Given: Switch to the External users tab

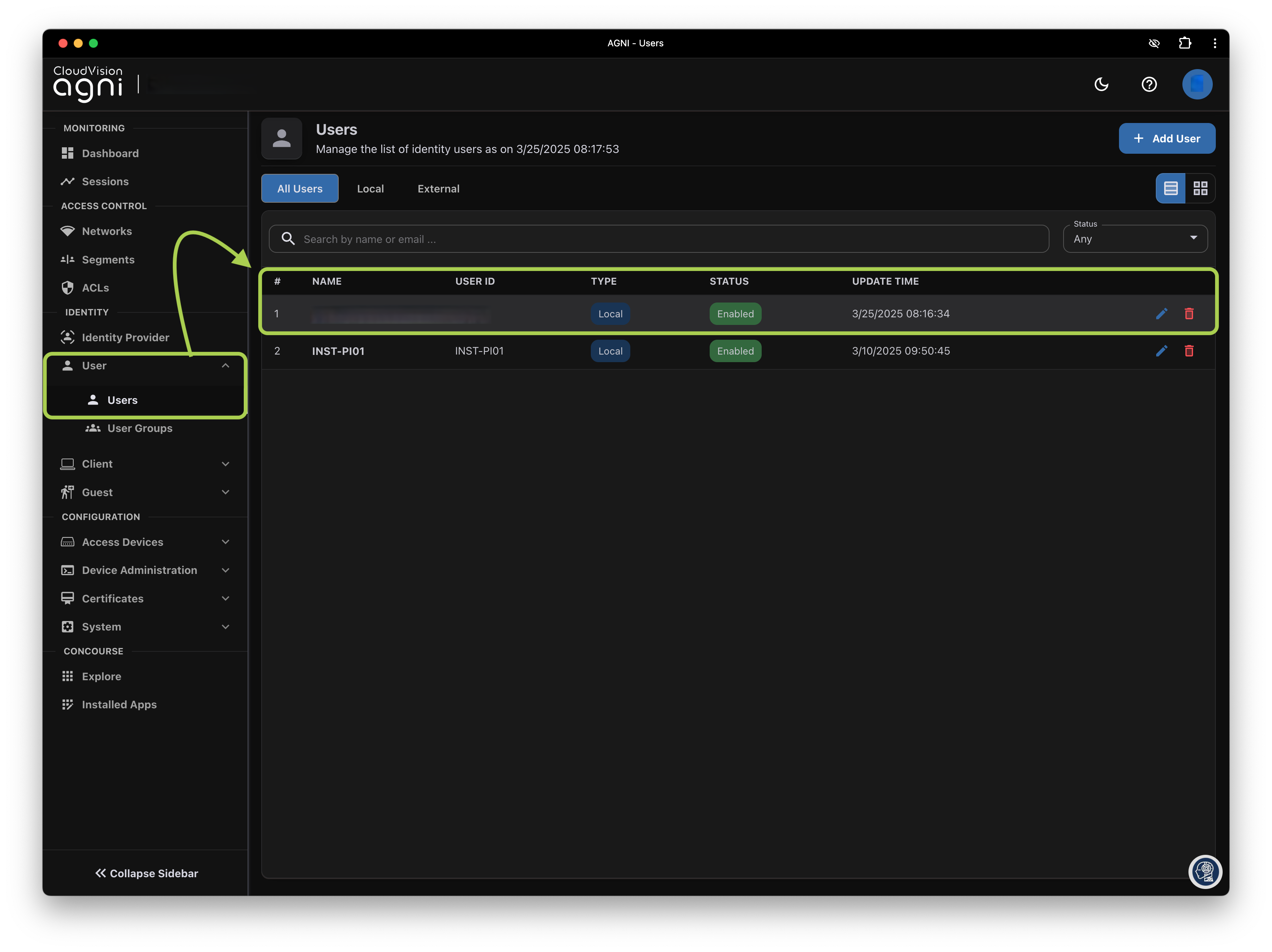Looking at the screenshot, I should point(438,189).
